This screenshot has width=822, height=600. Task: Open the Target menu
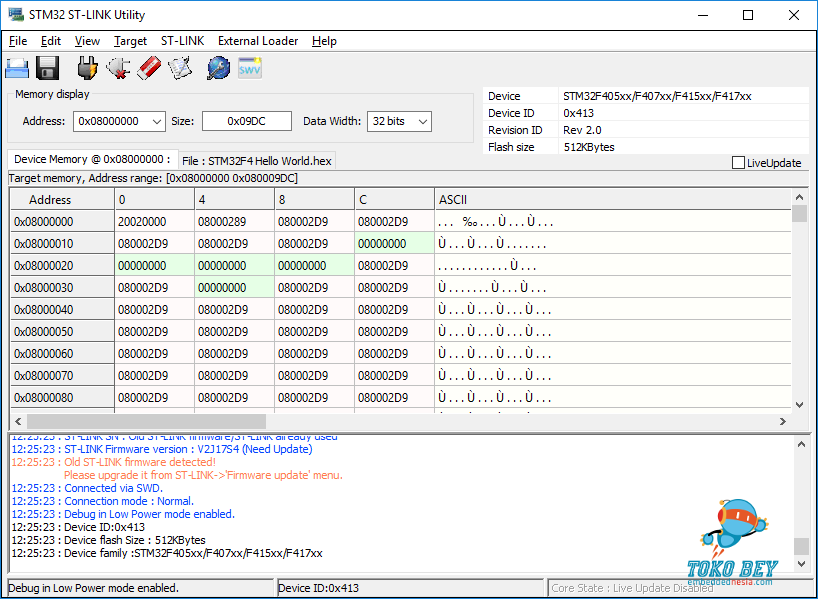[x=130, y=41]
